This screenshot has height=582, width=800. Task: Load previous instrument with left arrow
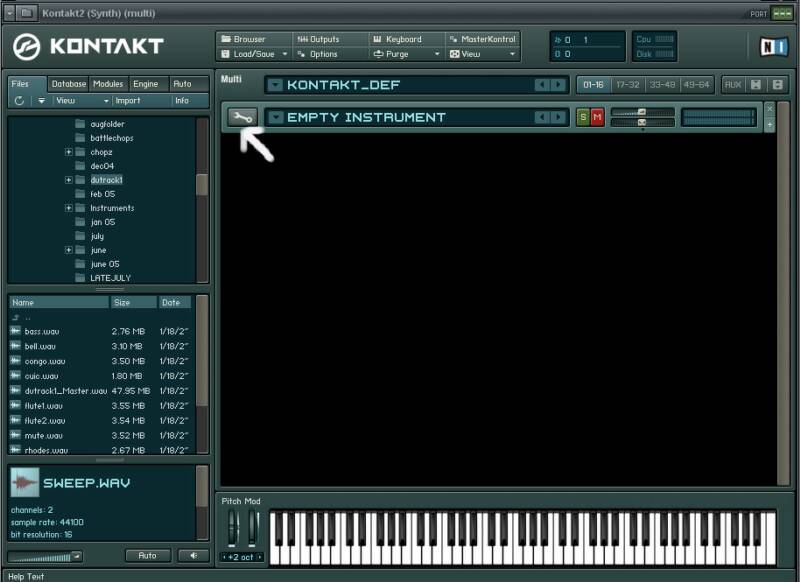(542, 117)
